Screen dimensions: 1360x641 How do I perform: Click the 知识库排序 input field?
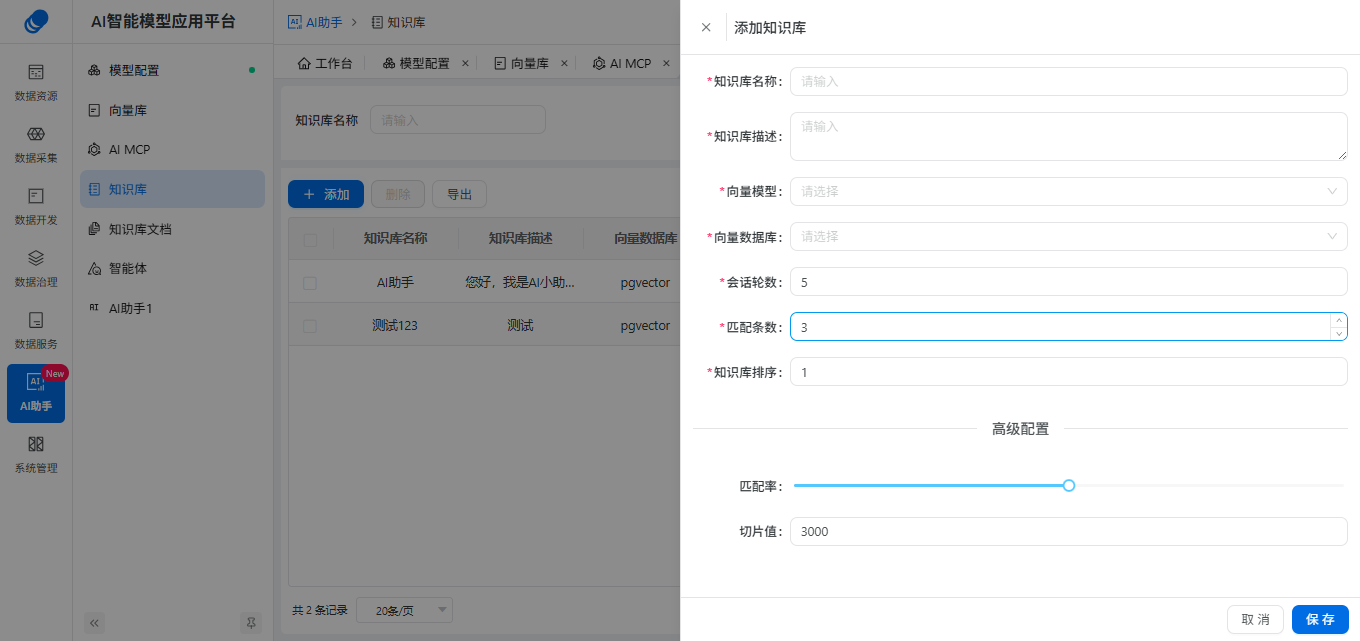point(1068,372)
